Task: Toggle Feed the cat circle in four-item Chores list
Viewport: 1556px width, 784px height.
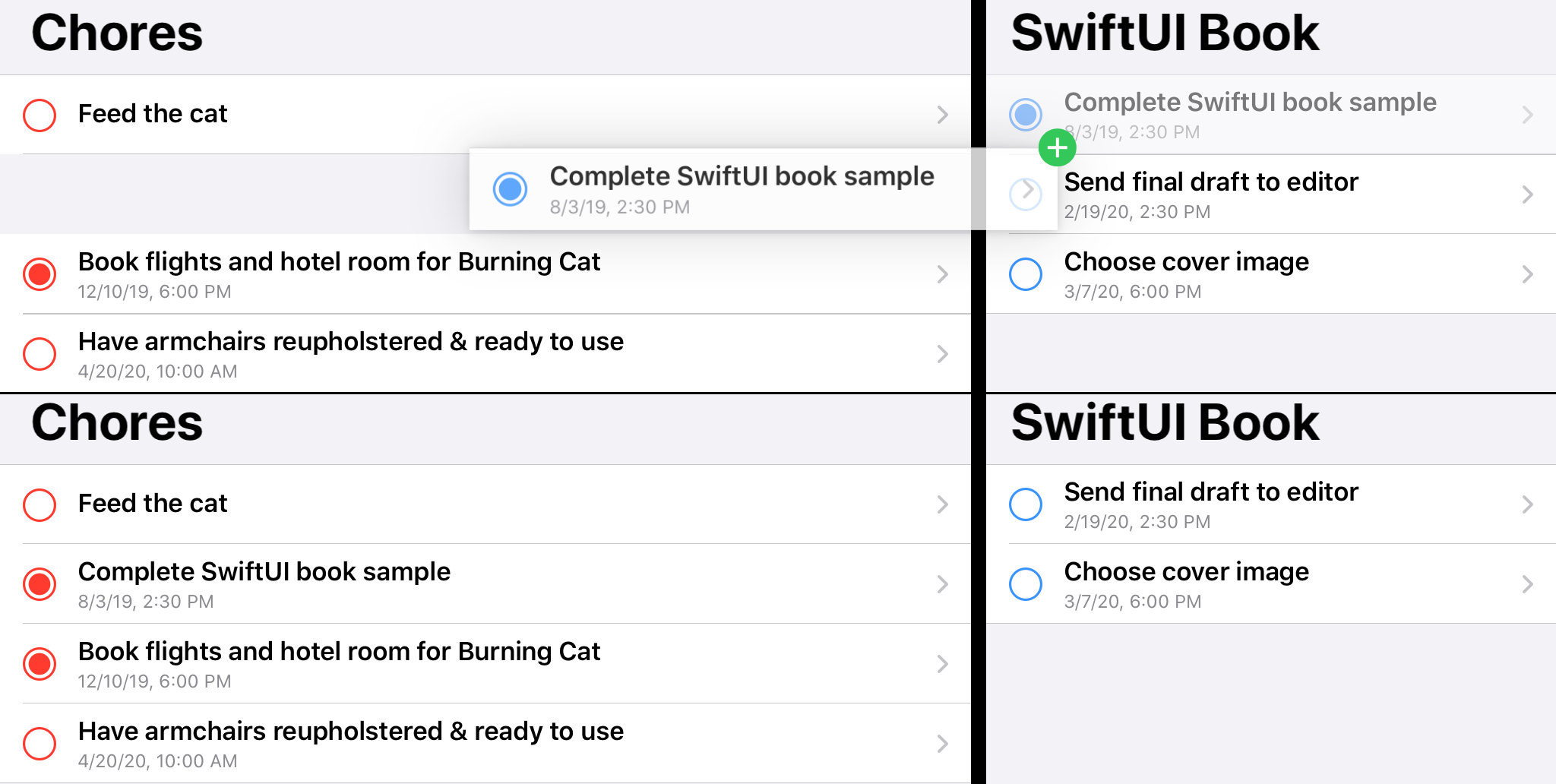Action: point(40,504)
